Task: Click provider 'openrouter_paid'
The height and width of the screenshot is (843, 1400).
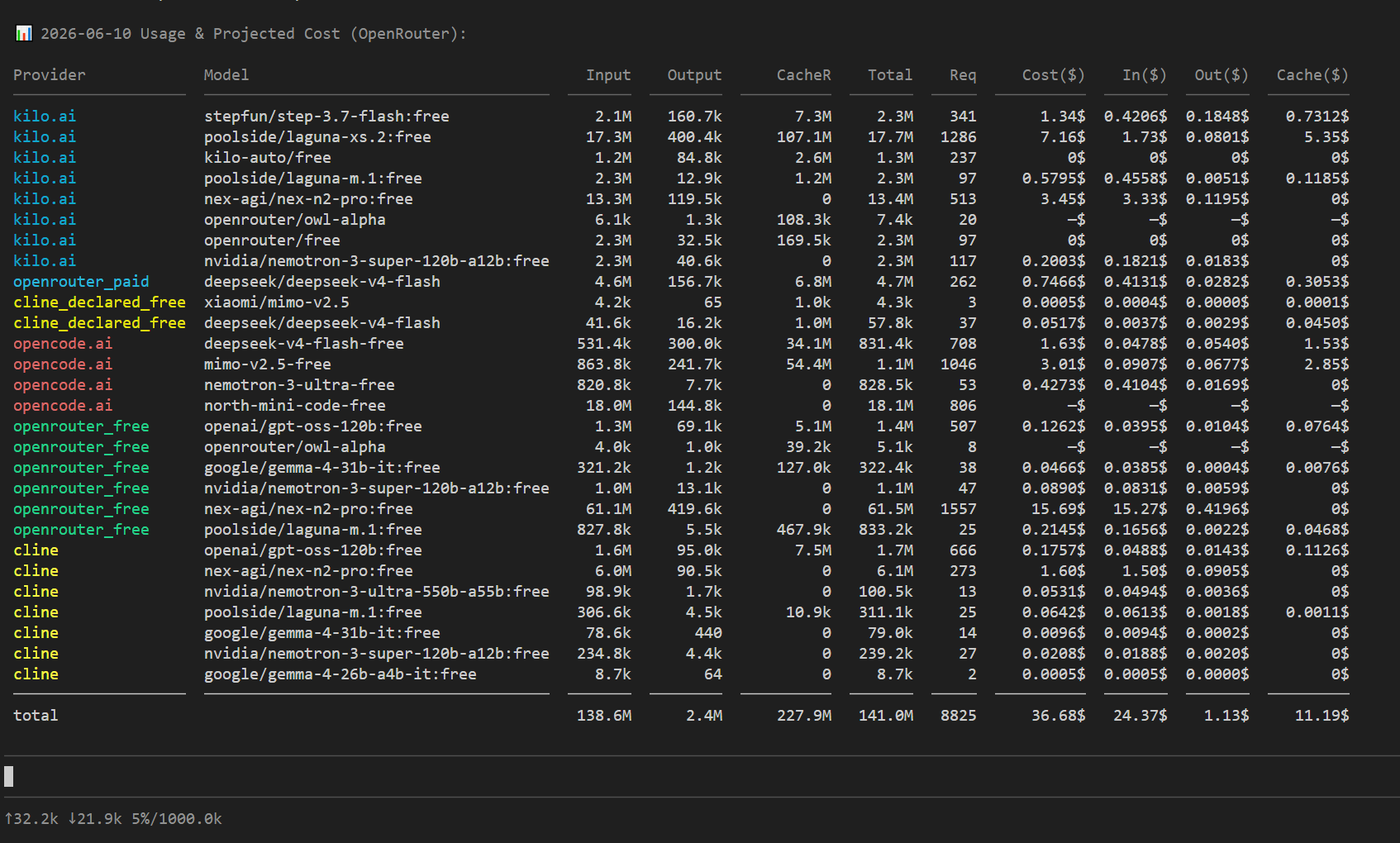Action: [x=81, y=282]
